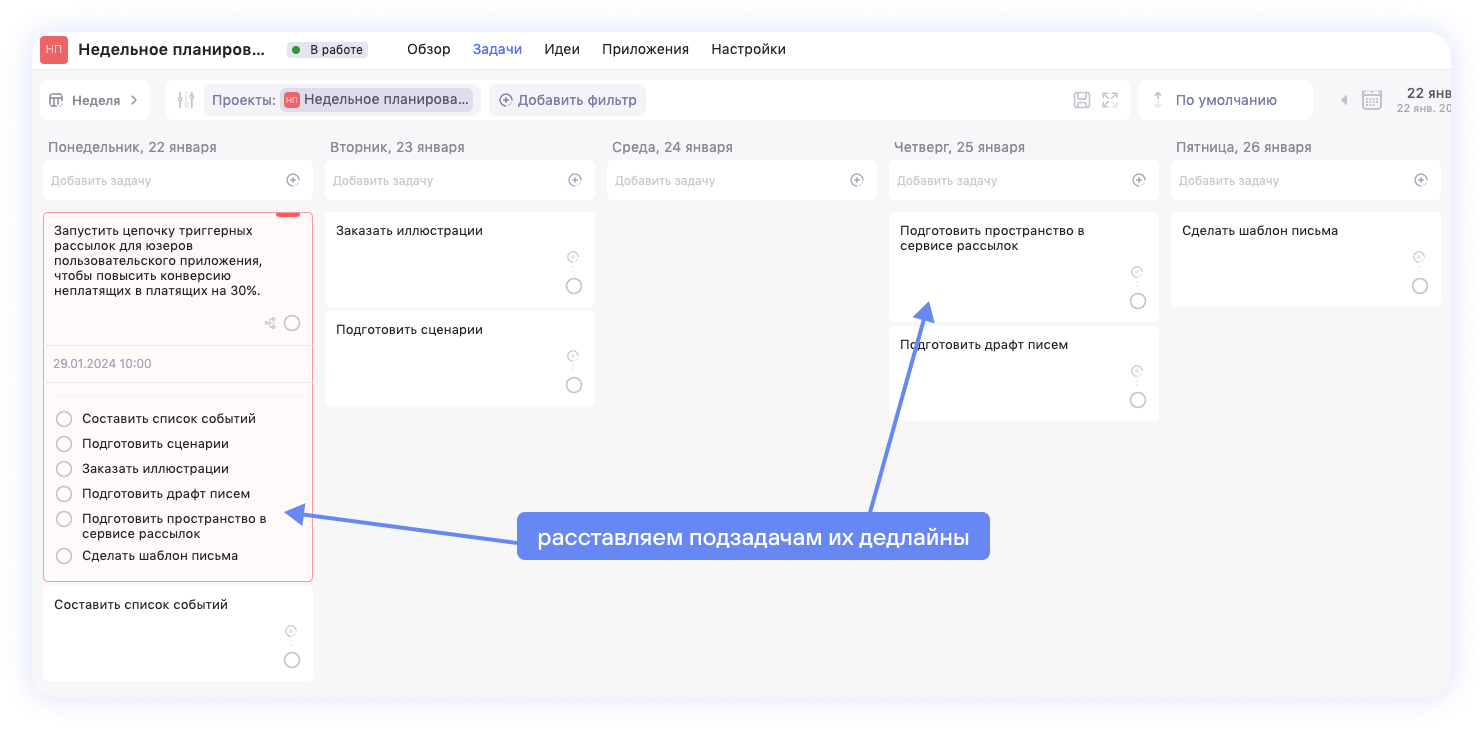Click the filter sliders icon
This screenshot has height=729, width=1483.
pyautogui.click(x=183, y=99)
